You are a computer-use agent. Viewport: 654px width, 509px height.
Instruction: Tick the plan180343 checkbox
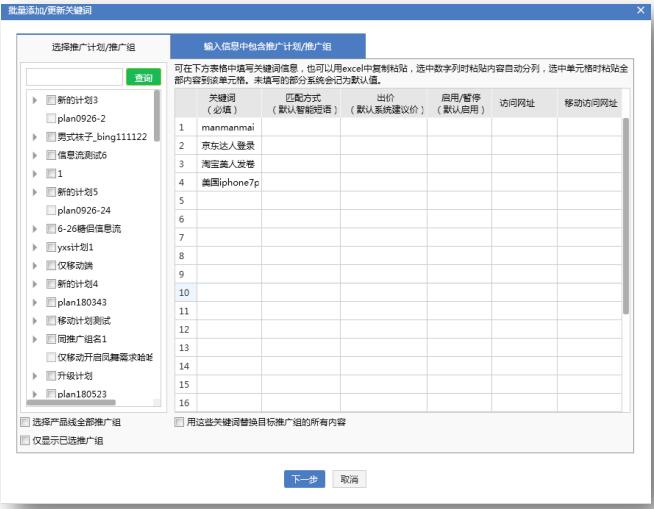pos(51,302)
